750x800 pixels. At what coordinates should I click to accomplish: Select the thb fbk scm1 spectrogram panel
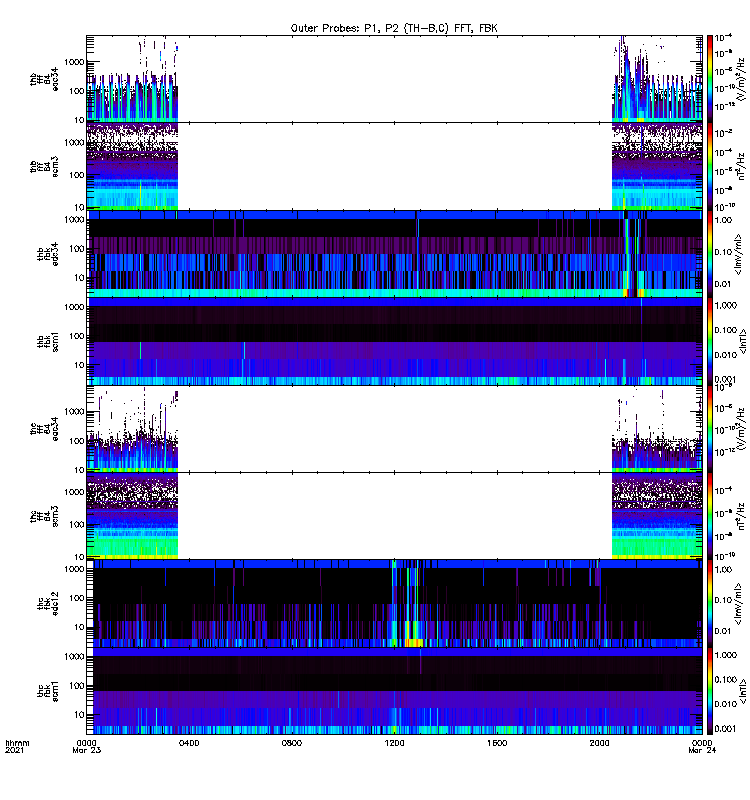tap(394, 341)
